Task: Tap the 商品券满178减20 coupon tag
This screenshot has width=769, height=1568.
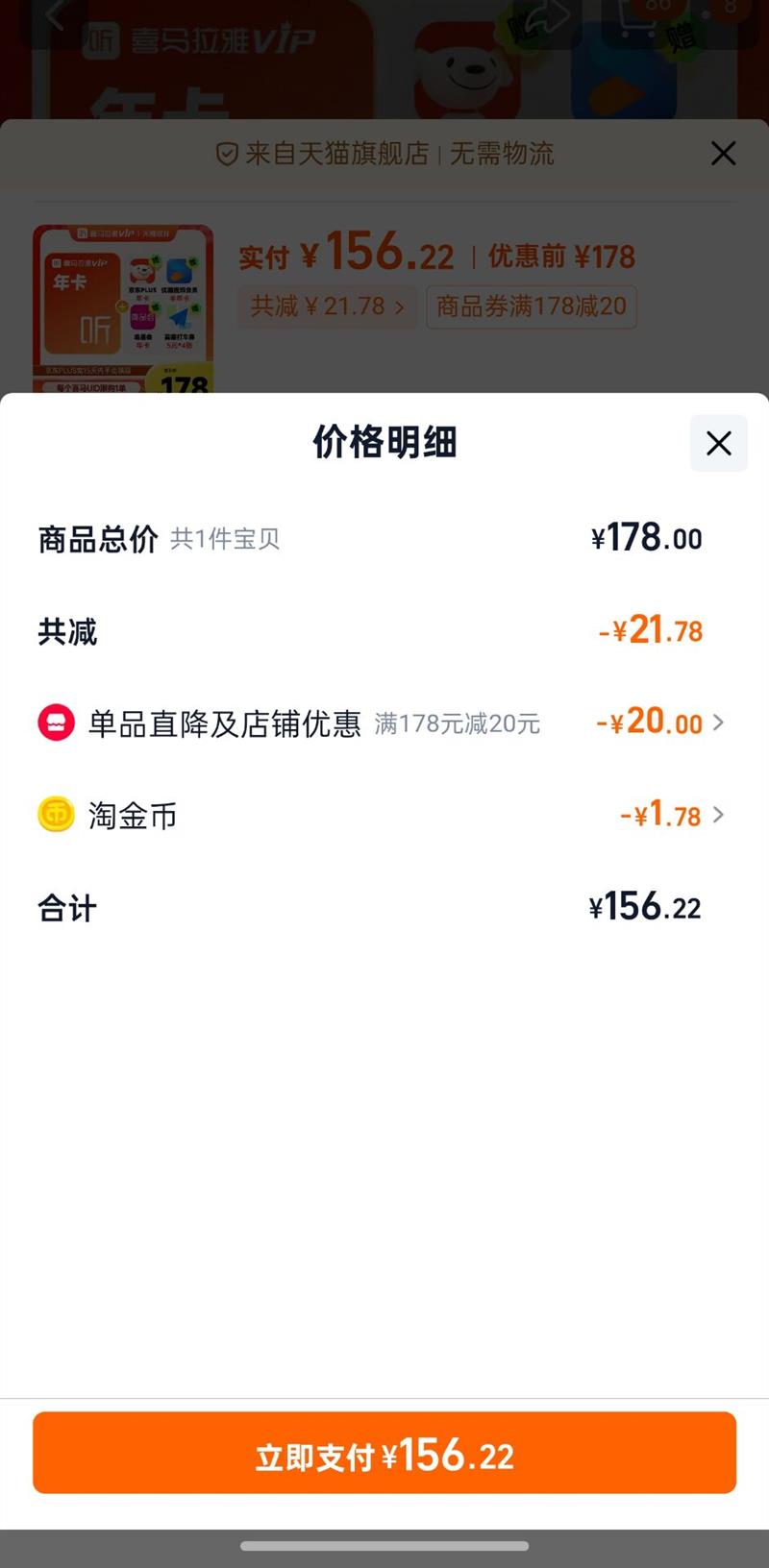Action: pos(531,306)
